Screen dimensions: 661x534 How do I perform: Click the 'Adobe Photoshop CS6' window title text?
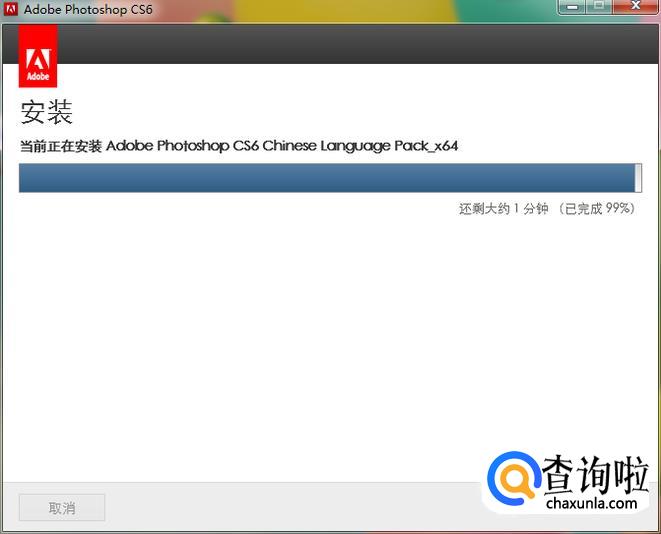pos(88,9)
